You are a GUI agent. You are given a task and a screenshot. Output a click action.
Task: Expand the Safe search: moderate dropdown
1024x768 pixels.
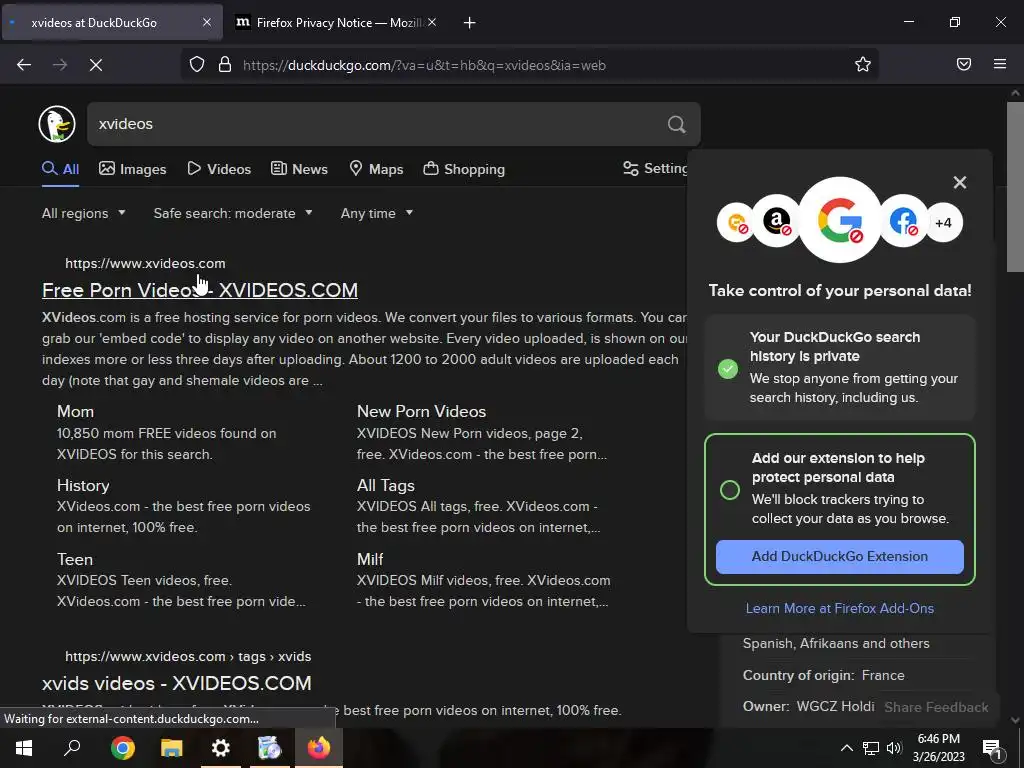(233, 214)
